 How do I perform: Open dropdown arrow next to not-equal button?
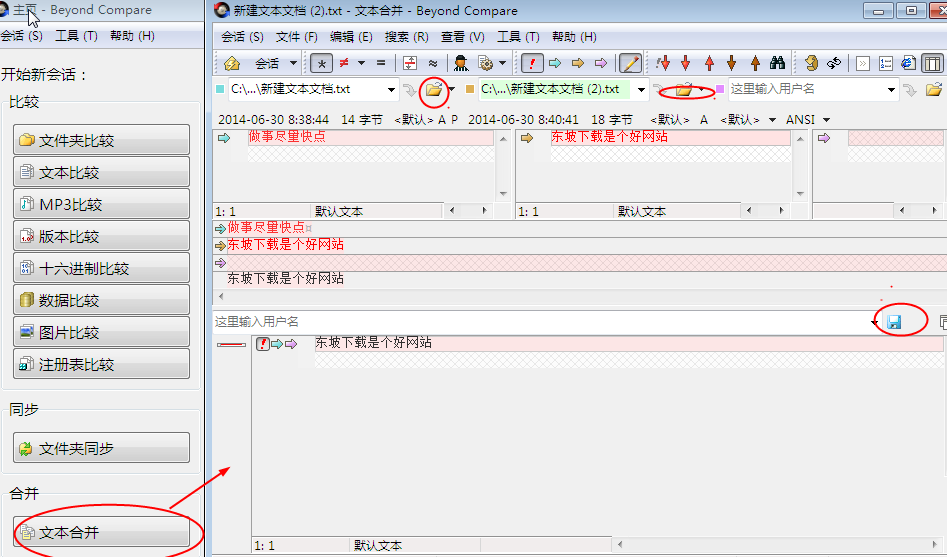tap(361, 63)
